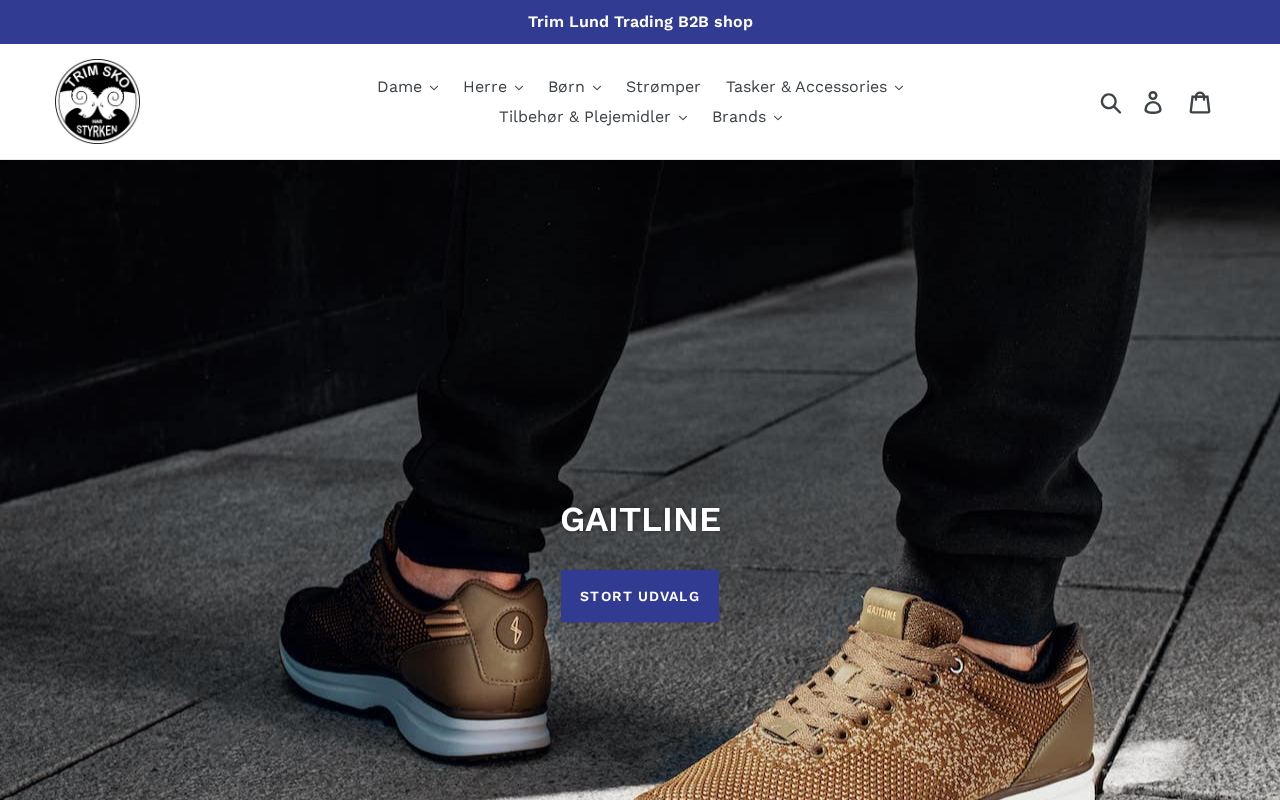Click the Trim Lund Trading B2B shop banner
1280x800 pixels.
click(640, 22)
